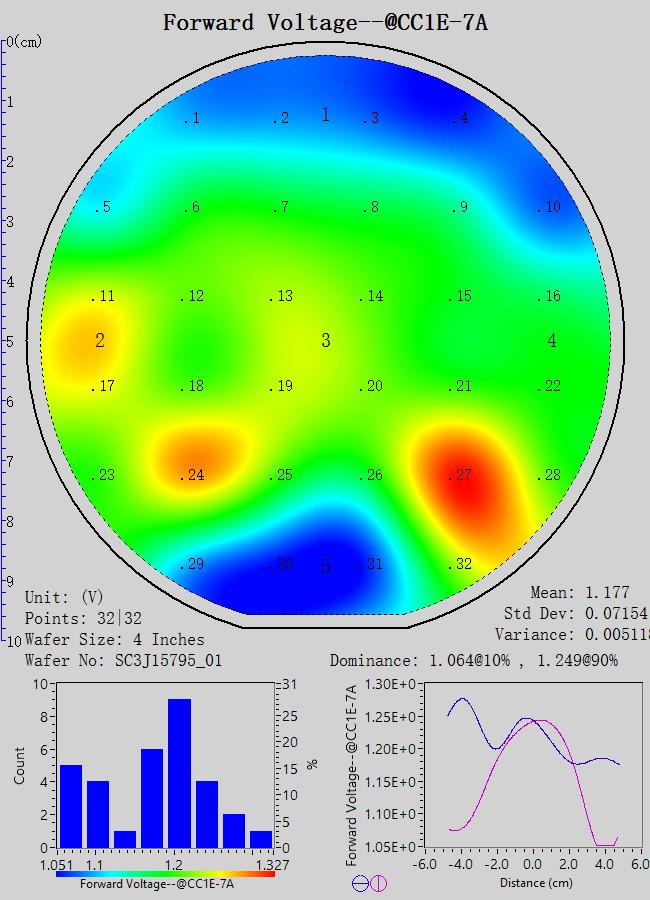This screenshot has width=650, height=900.
Task: Click the Forward Voltage chart title
Action: pos(325,21)
